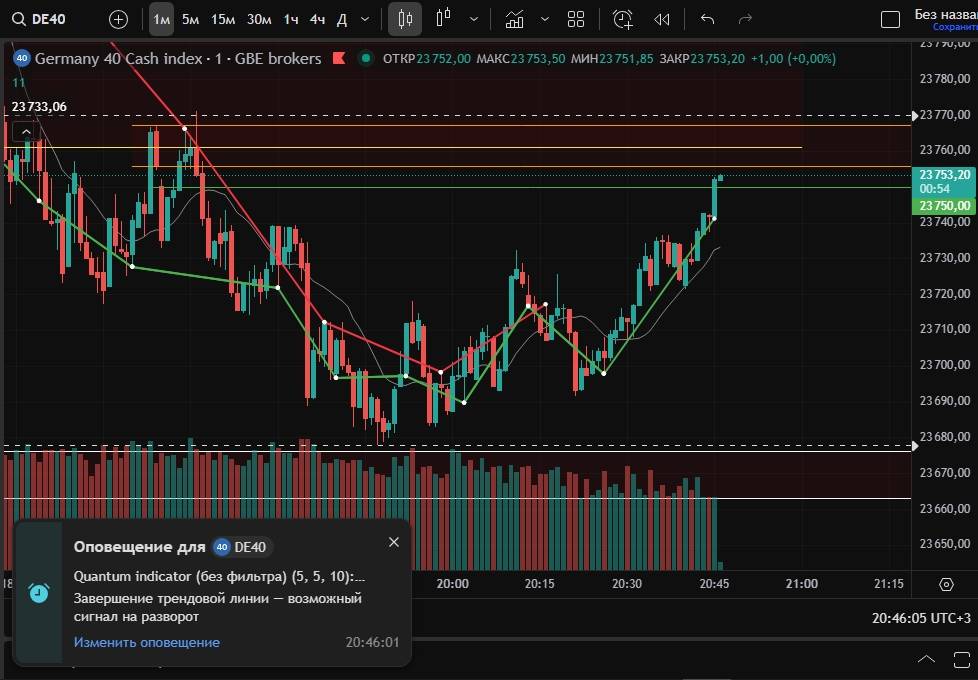The width and height of the screenshot is (978, 680).
Task: Select the 1ч timeframe
Action: (290, 19)
